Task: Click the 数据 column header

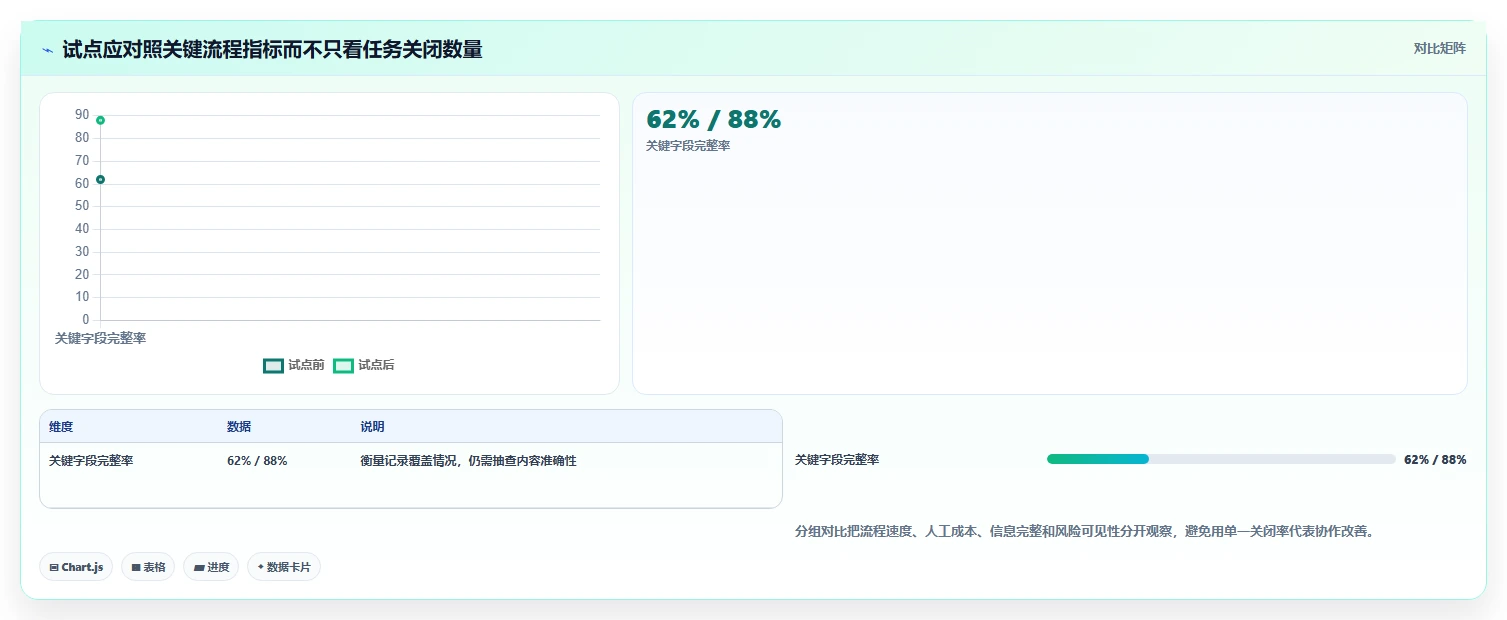Action: 239,427
